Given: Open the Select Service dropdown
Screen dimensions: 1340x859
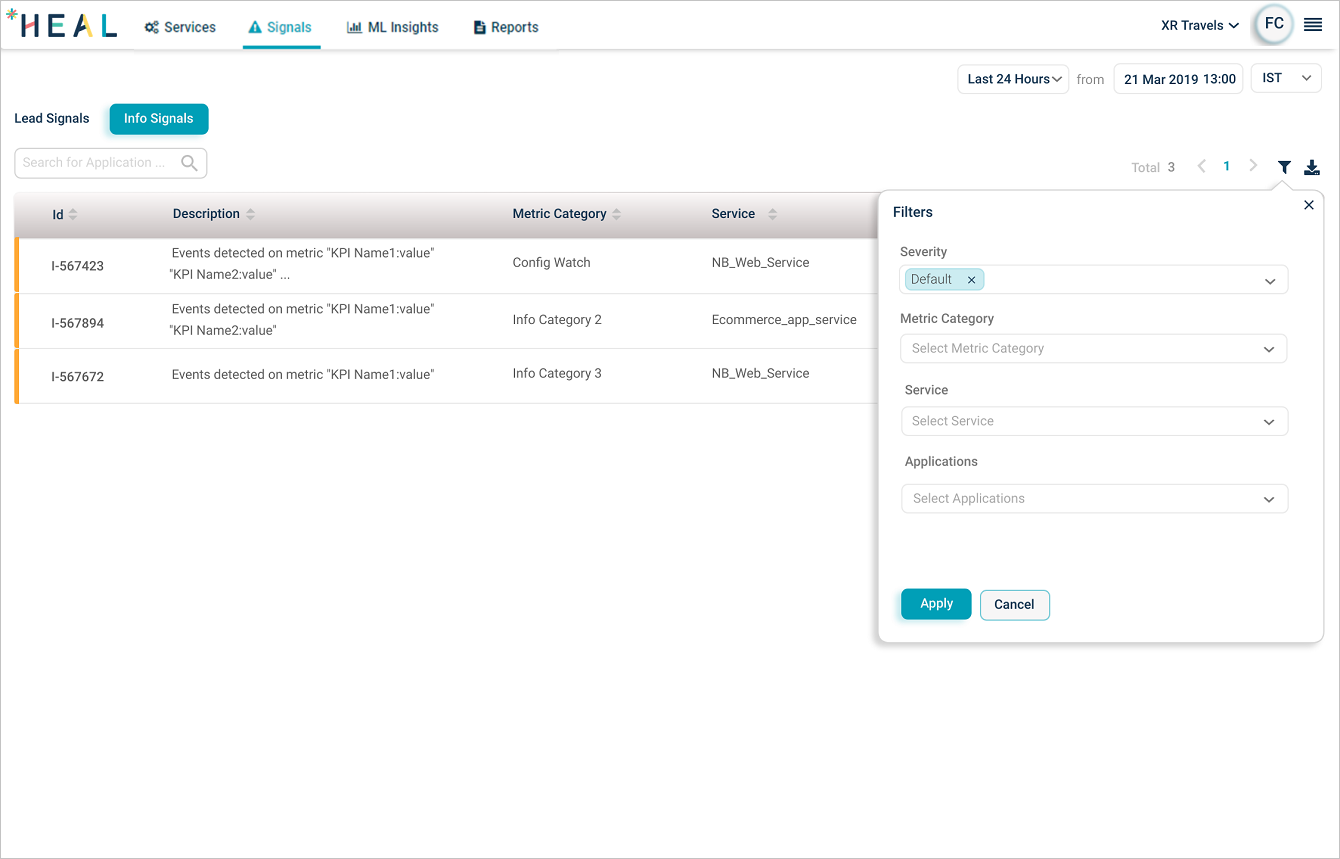Looking at the screenshot, I should point(1094,421).
